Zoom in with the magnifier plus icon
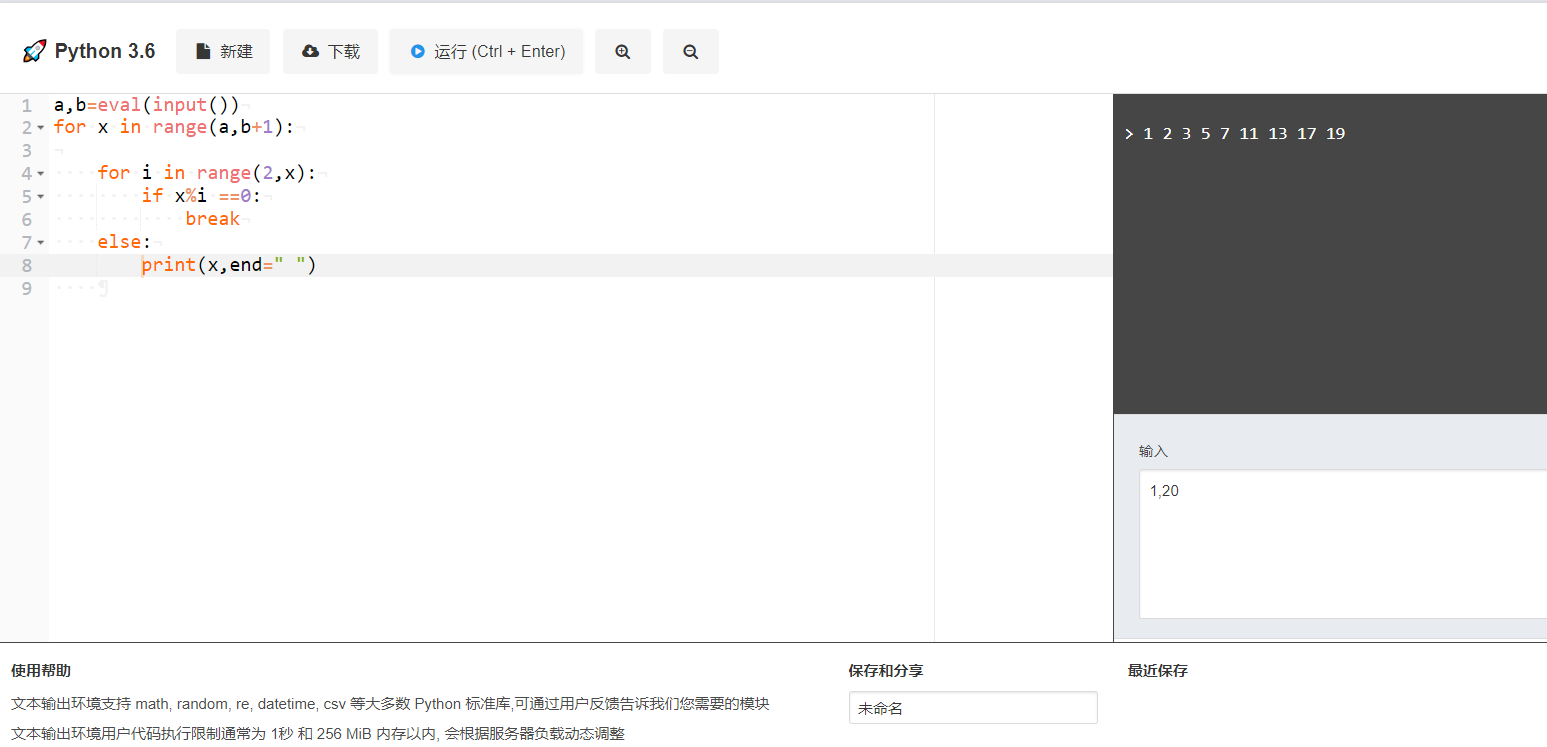This screenshot has height=747, width=1547. click(x=623, y=51)
